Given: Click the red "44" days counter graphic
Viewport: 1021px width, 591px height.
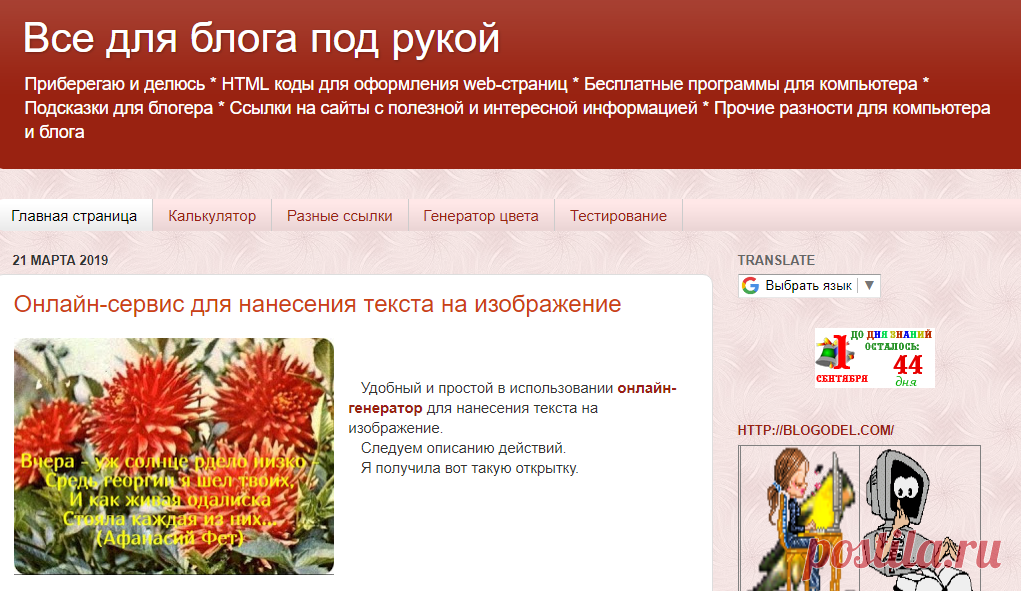Looking at the screenshot, I should click(907, 363).
